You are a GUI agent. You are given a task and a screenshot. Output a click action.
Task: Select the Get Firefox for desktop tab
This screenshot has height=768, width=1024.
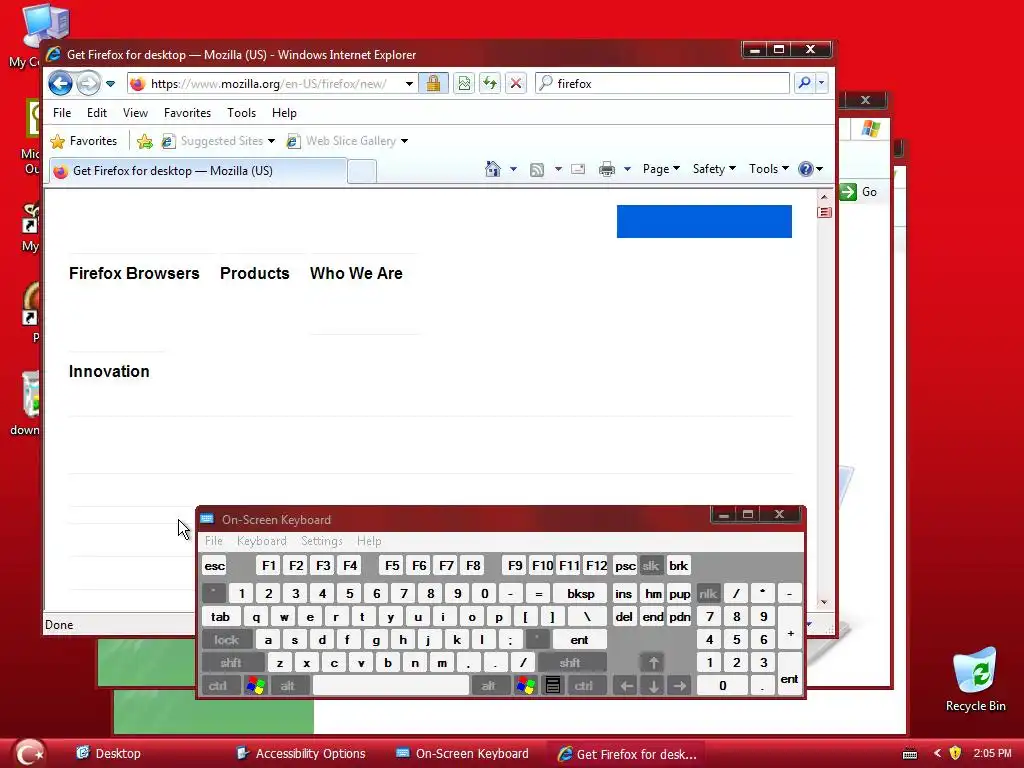[x=196, y=171]
